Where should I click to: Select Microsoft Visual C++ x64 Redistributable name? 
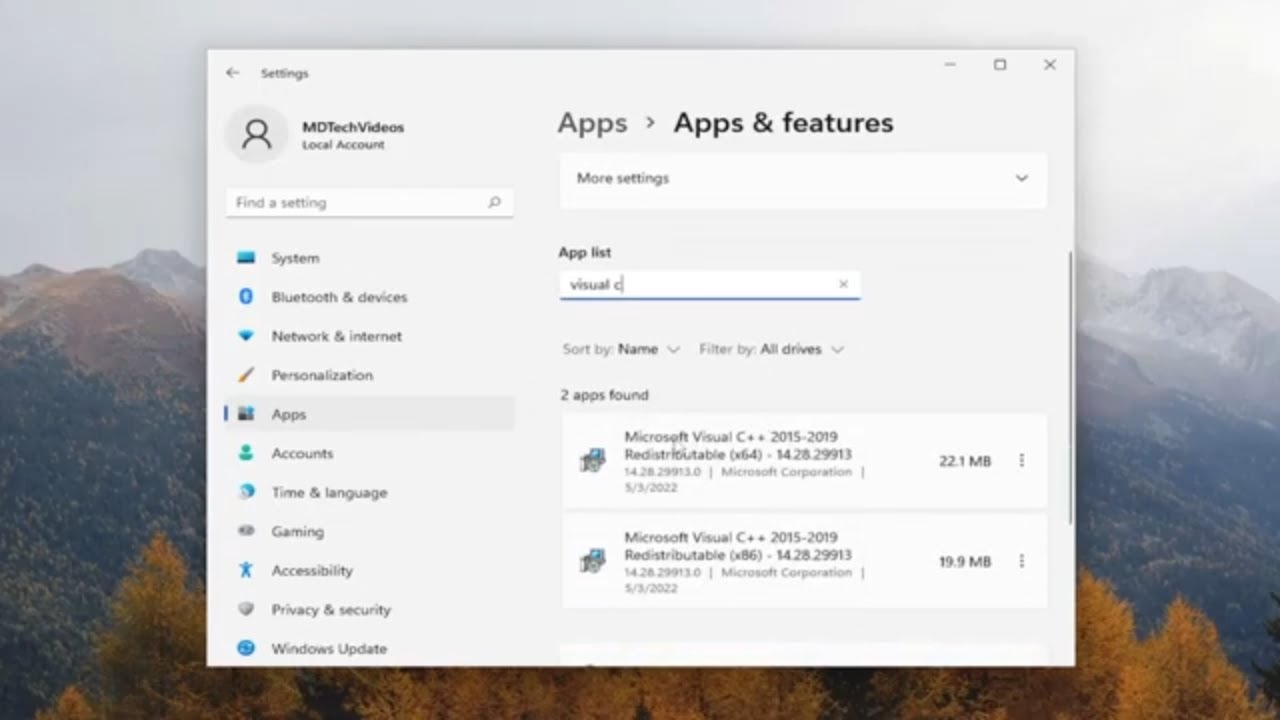pyautogui.click(x=738, y=445)
